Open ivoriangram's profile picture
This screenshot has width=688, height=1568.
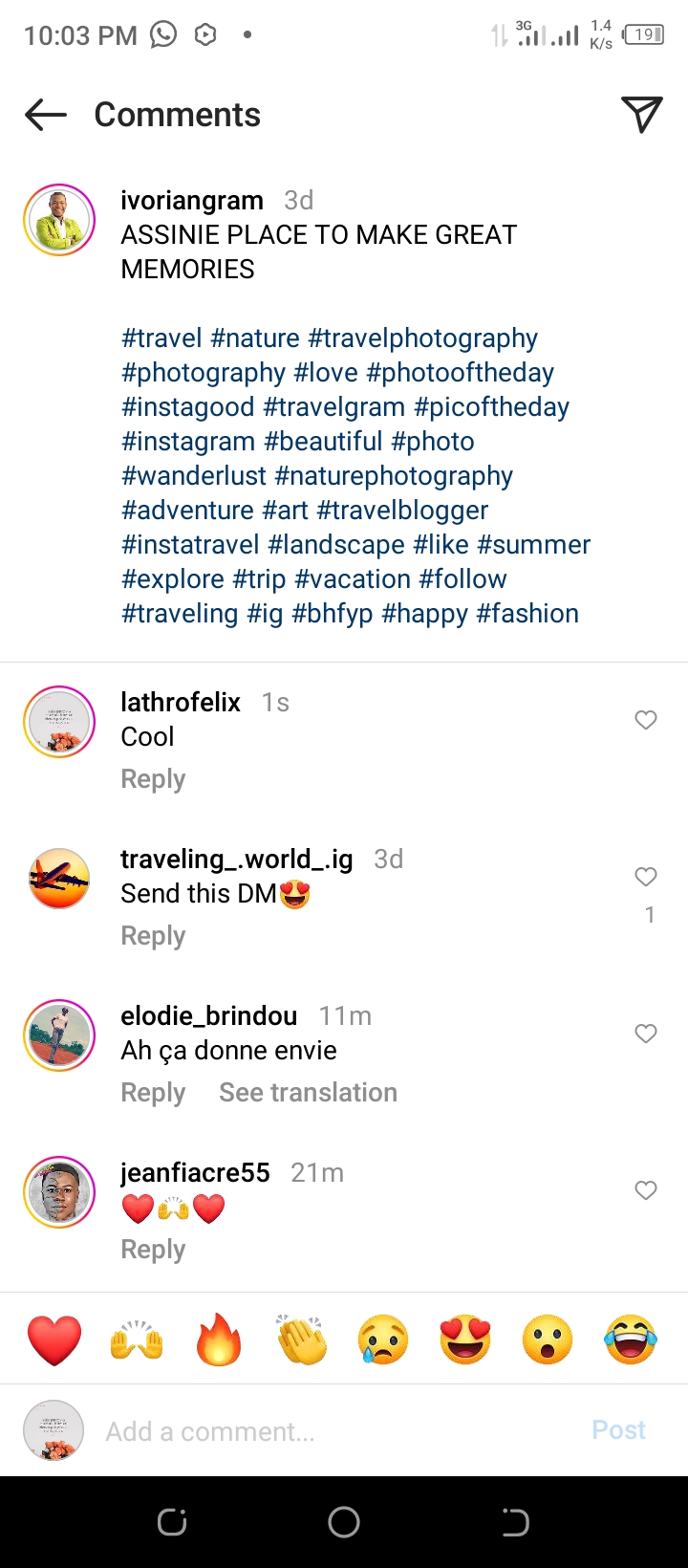59,220
